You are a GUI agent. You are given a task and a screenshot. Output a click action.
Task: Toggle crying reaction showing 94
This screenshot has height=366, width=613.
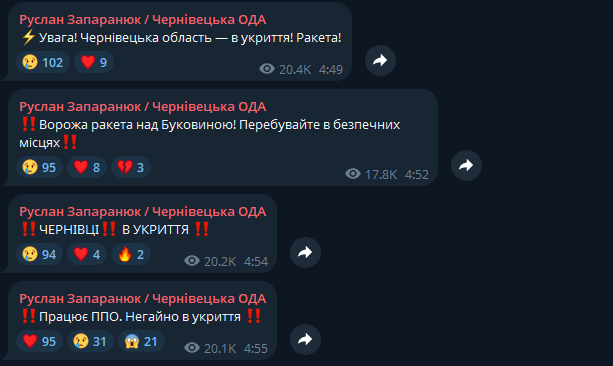39,255
